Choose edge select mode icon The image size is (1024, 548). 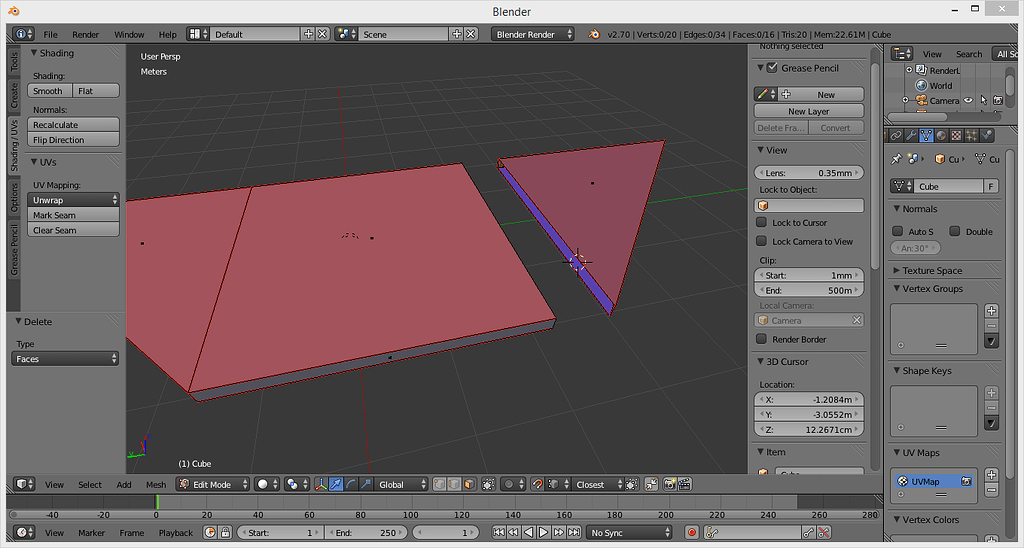pyautogui.click(x=455, y=484)
